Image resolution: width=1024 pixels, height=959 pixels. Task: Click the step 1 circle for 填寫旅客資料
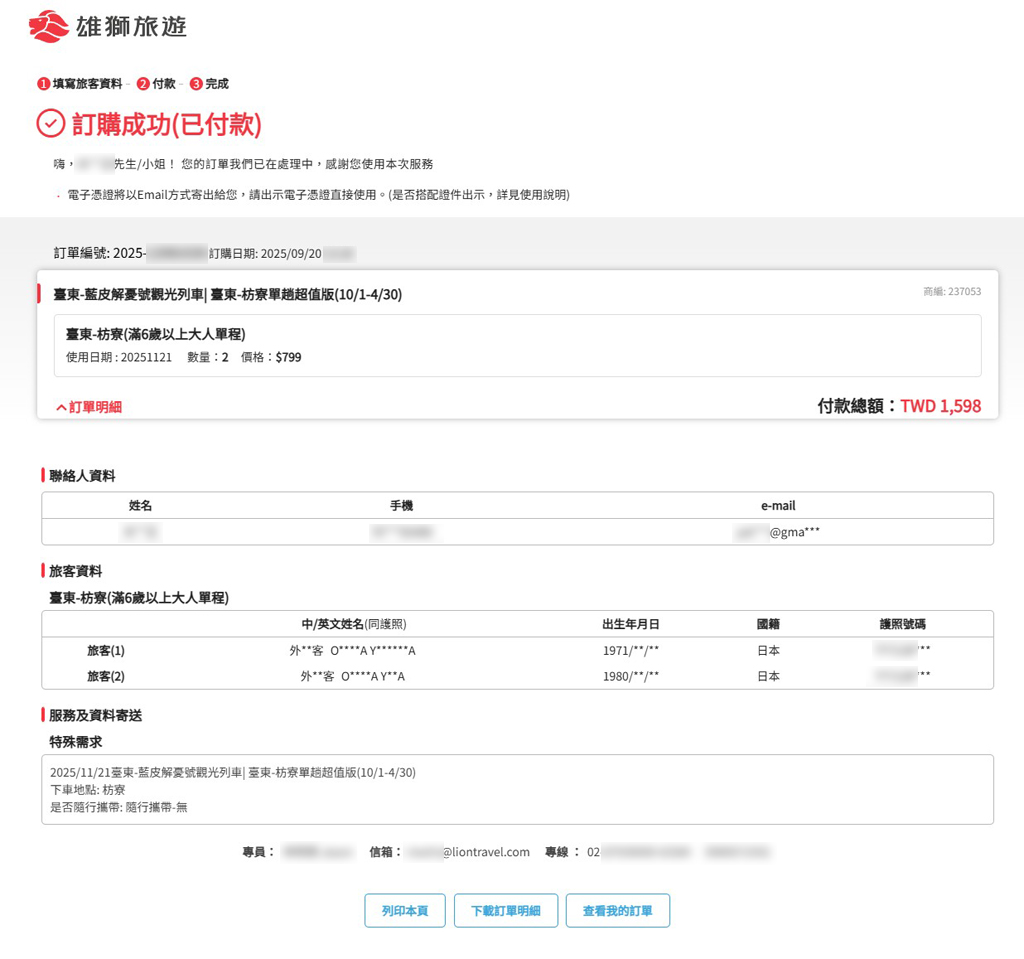click(x=43, y=84)
